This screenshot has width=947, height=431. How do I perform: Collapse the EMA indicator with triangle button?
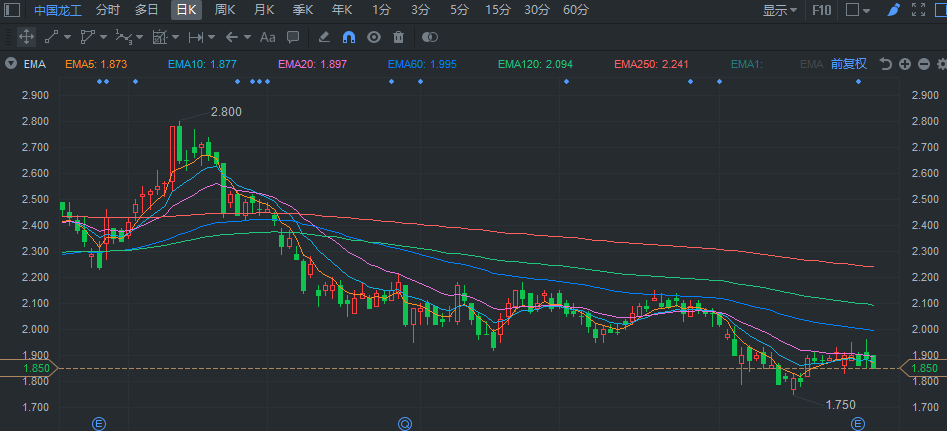click(10, 64)
